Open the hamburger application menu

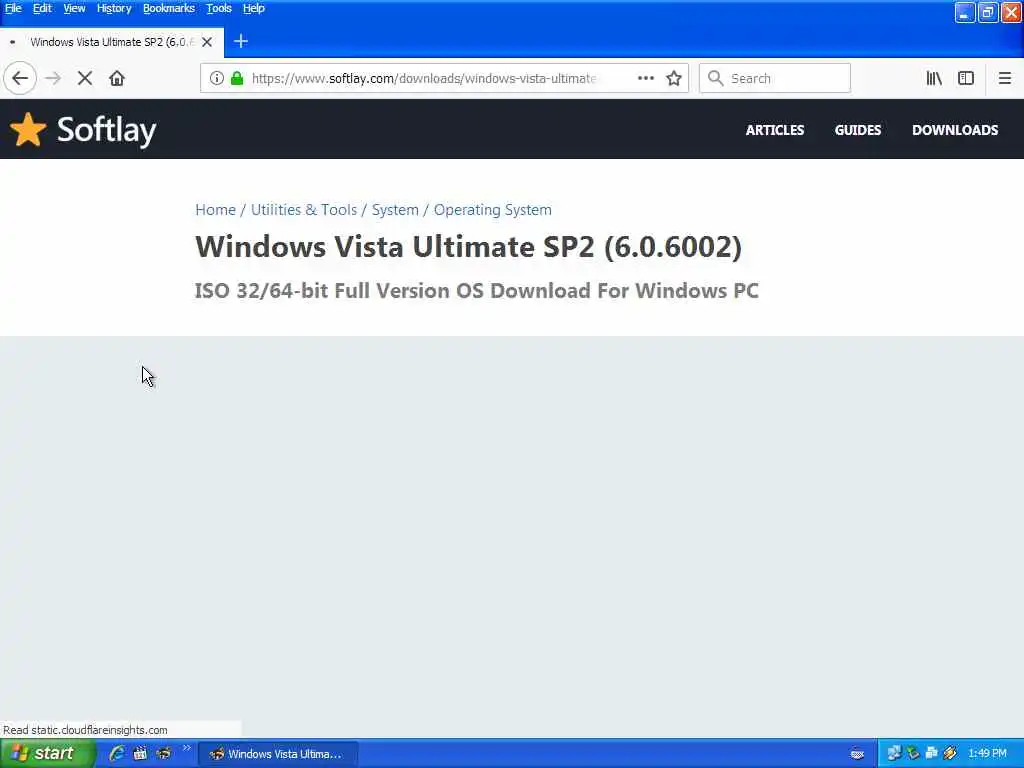point(1004,78)
